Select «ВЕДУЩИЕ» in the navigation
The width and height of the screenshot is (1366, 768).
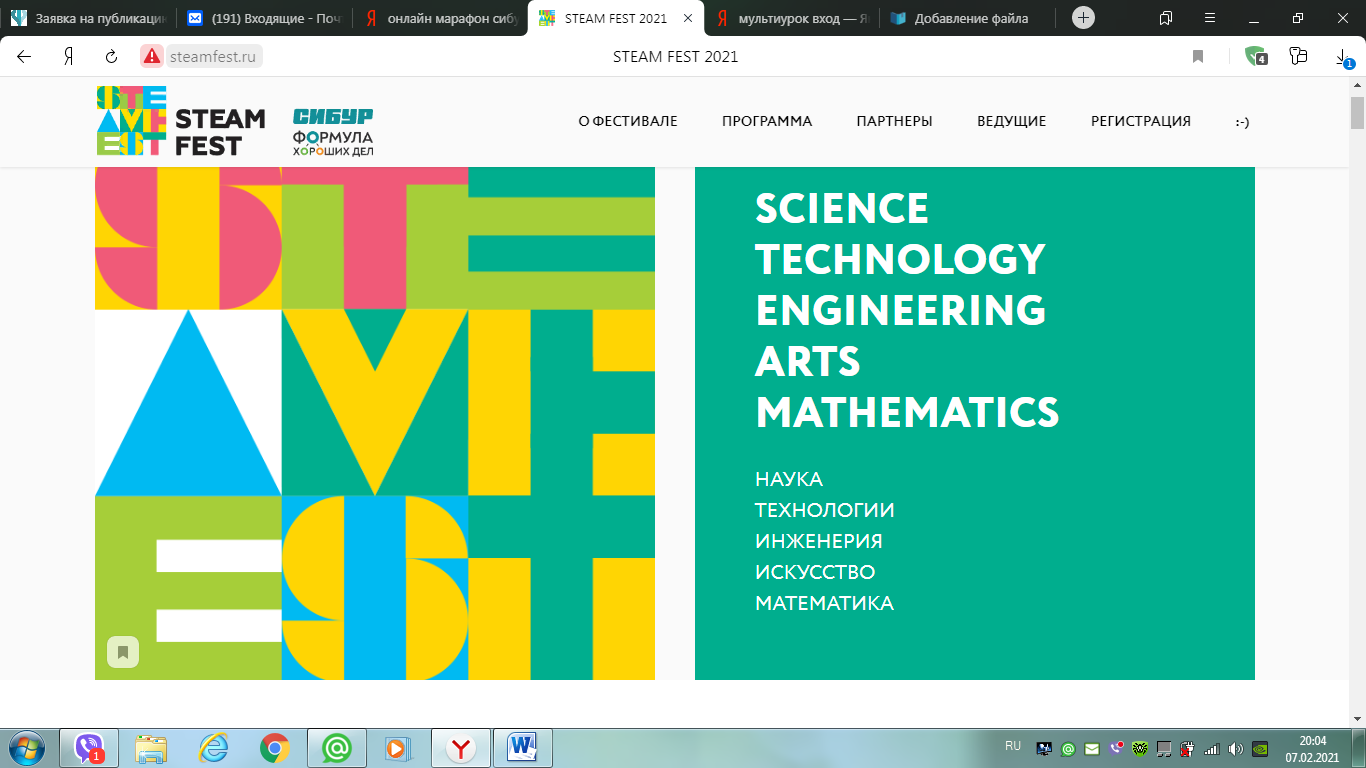click(1011, 121)
